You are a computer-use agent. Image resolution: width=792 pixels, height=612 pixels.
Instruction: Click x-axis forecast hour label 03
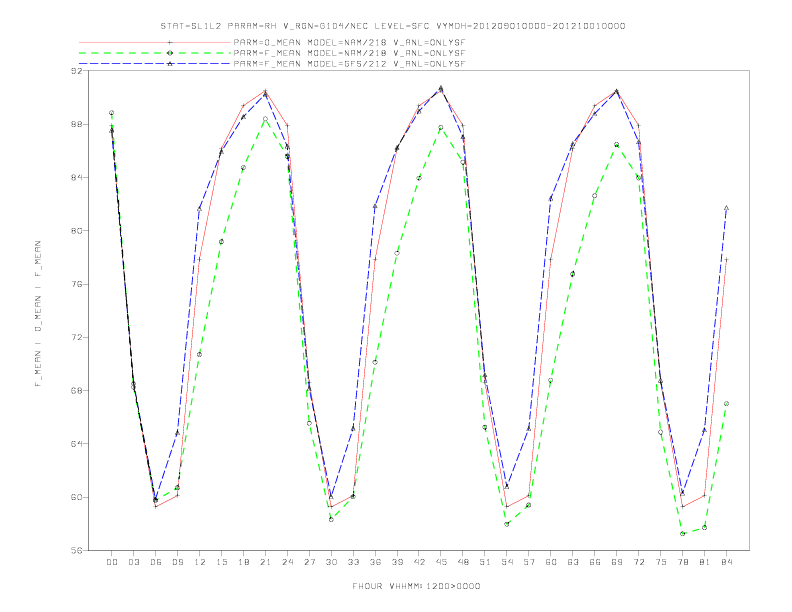(134, 562)
